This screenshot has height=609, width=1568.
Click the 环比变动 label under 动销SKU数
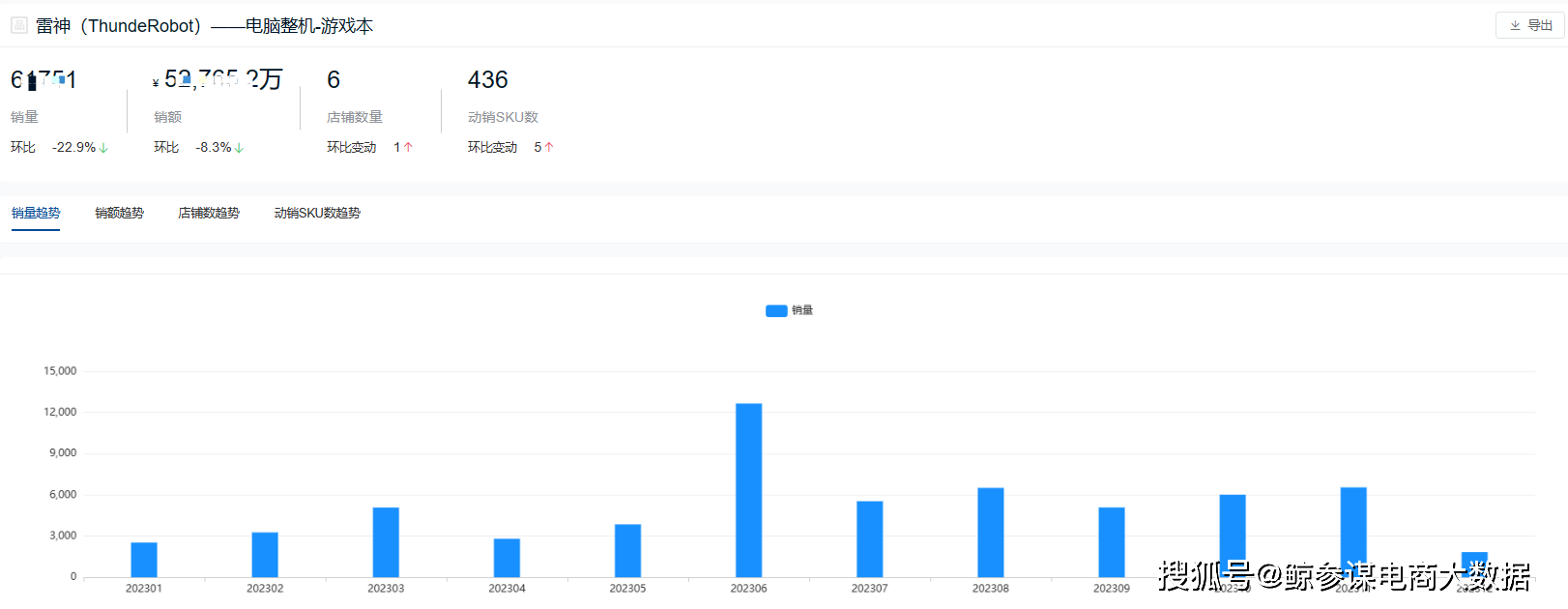click(492, 148)
